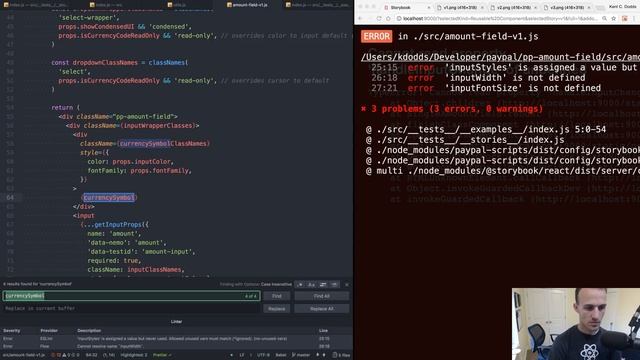Click the Prettier status indicator

[162, 355]
